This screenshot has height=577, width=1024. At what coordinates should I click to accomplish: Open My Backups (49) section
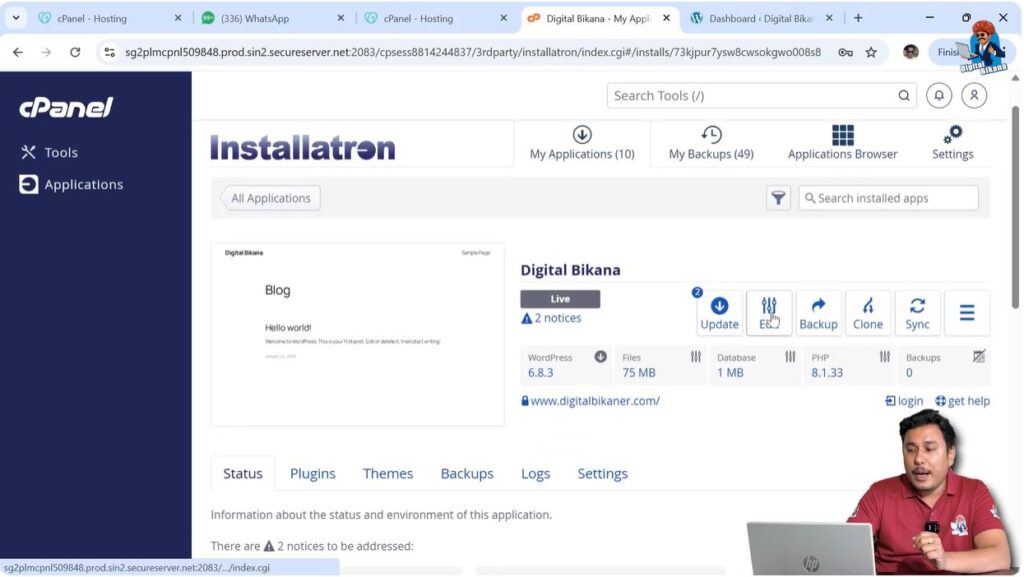tap(711, 144)
